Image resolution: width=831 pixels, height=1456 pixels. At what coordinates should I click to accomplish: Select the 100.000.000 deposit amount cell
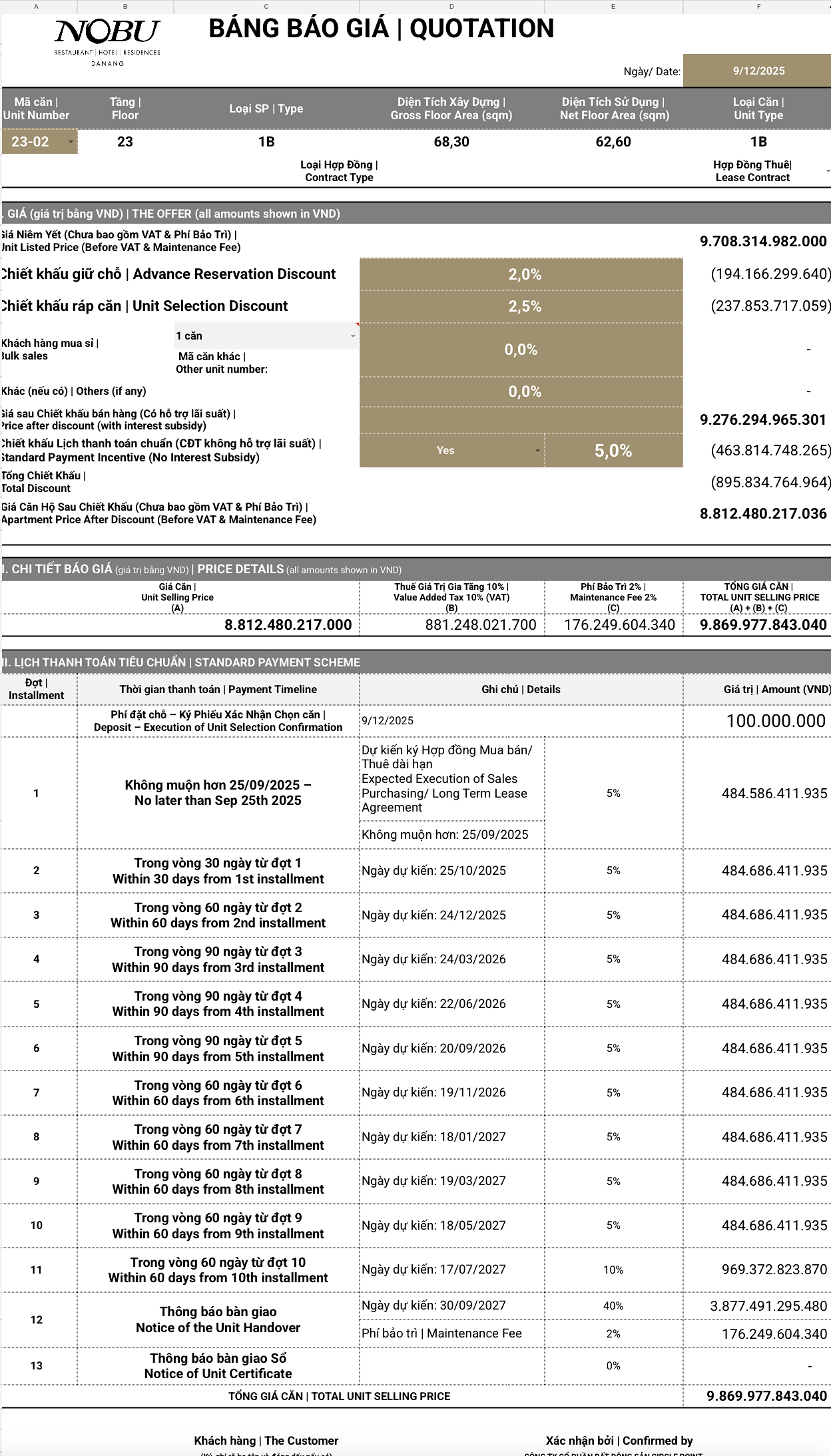coord(775,721)
